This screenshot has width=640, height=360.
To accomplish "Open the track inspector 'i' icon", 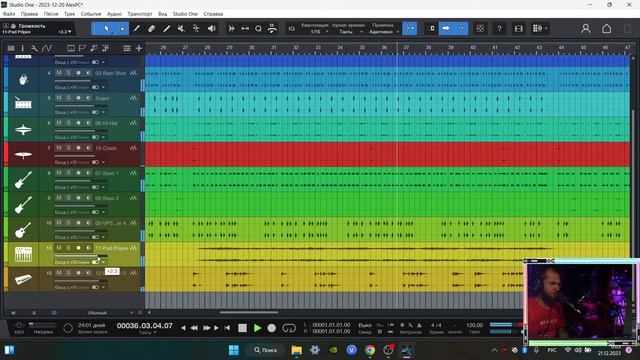I will [x=22, y=48].
